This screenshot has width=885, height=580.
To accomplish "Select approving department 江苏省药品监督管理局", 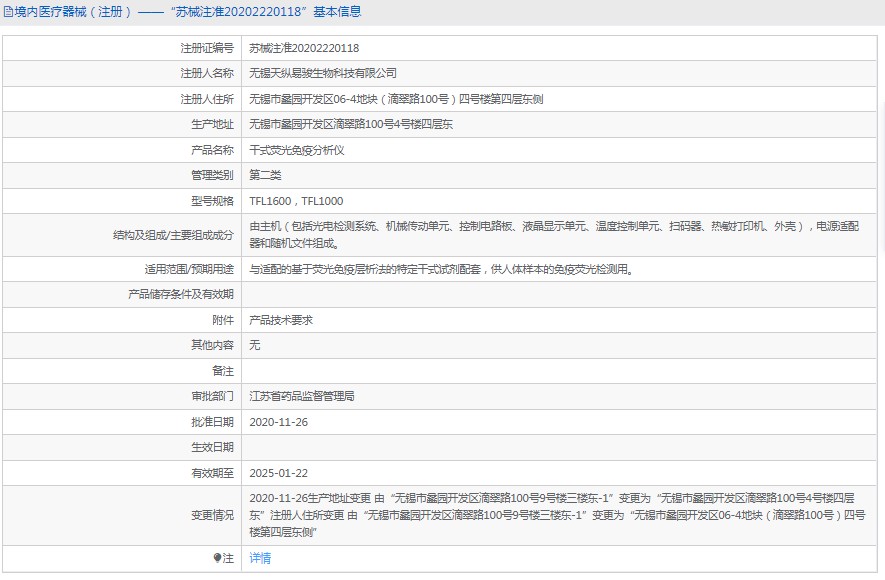I will click(x=302, y=397).
